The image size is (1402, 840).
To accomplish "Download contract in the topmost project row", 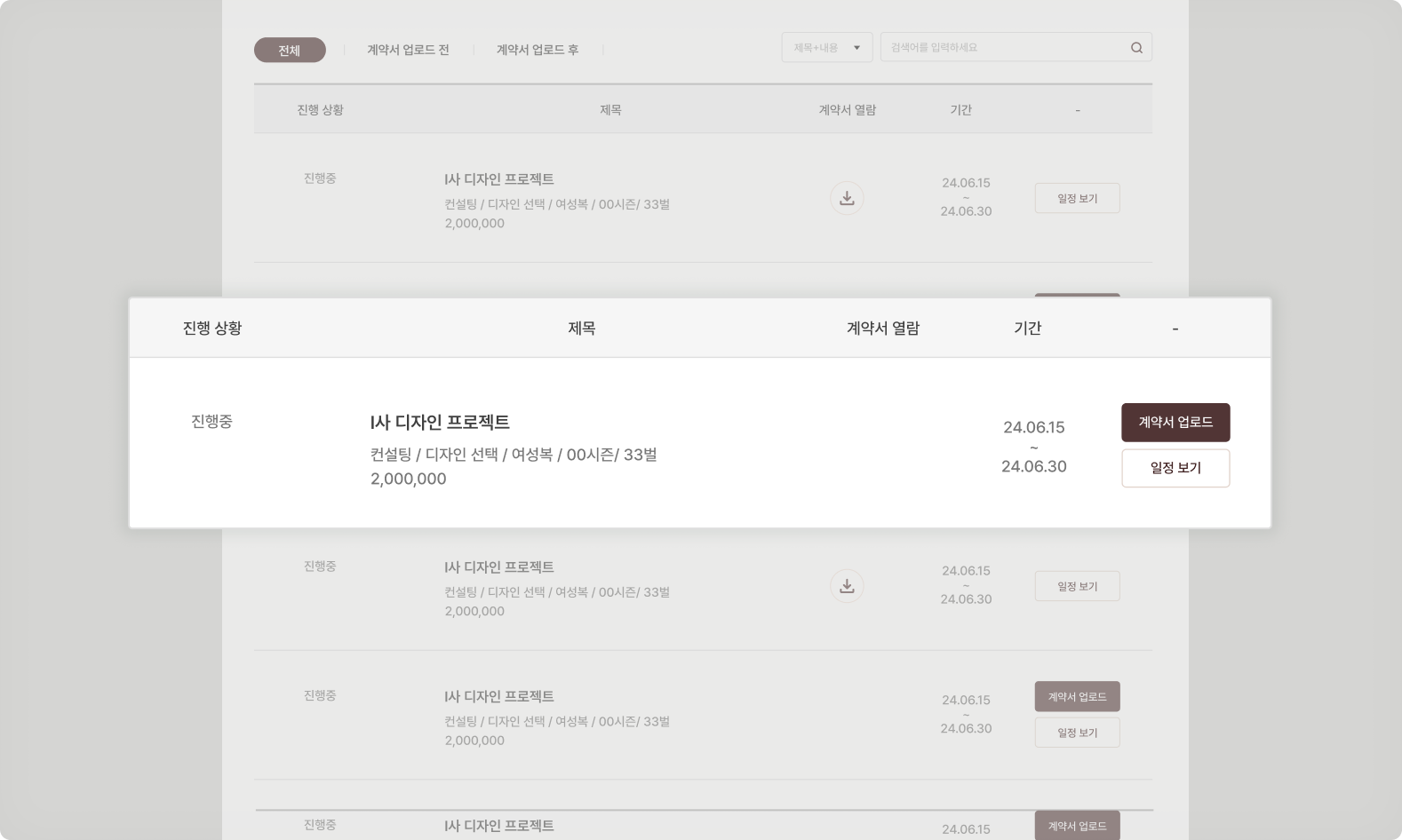I will coord(847,198).
